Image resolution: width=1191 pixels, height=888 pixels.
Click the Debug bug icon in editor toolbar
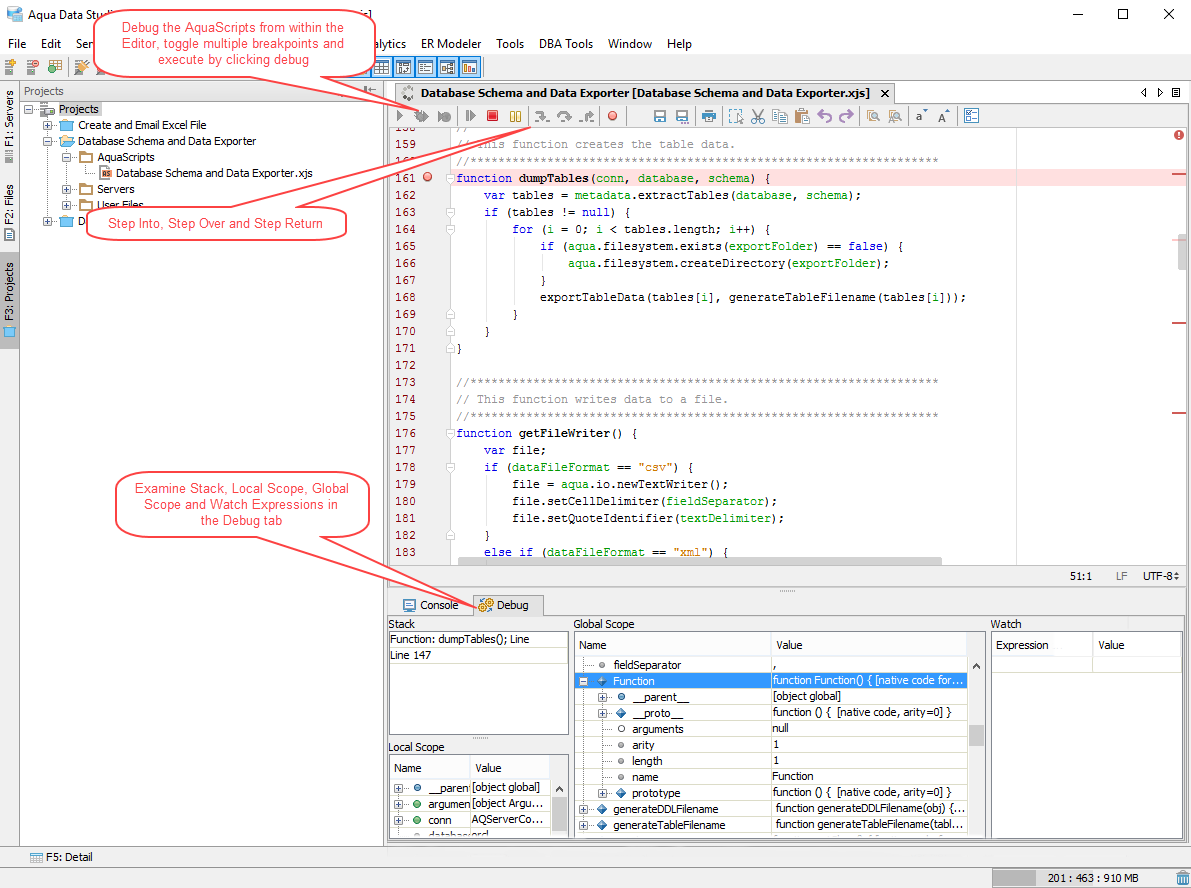[x=421, y=116]
